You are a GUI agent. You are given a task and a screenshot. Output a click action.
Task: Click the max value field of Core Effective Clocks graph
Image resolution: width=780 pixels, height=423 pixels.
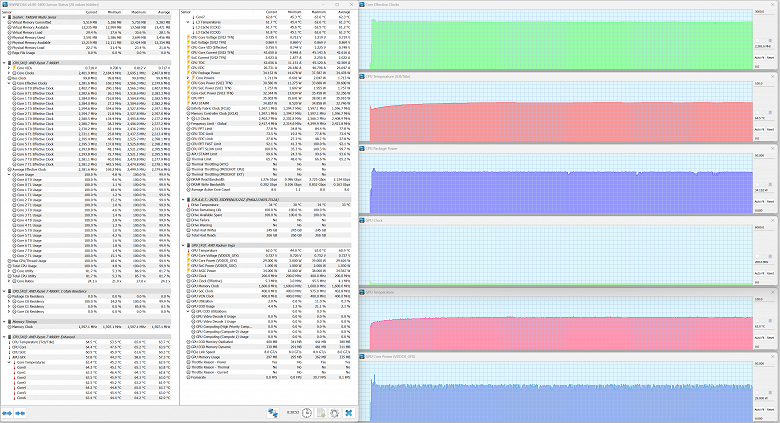(x=763, y=11)
